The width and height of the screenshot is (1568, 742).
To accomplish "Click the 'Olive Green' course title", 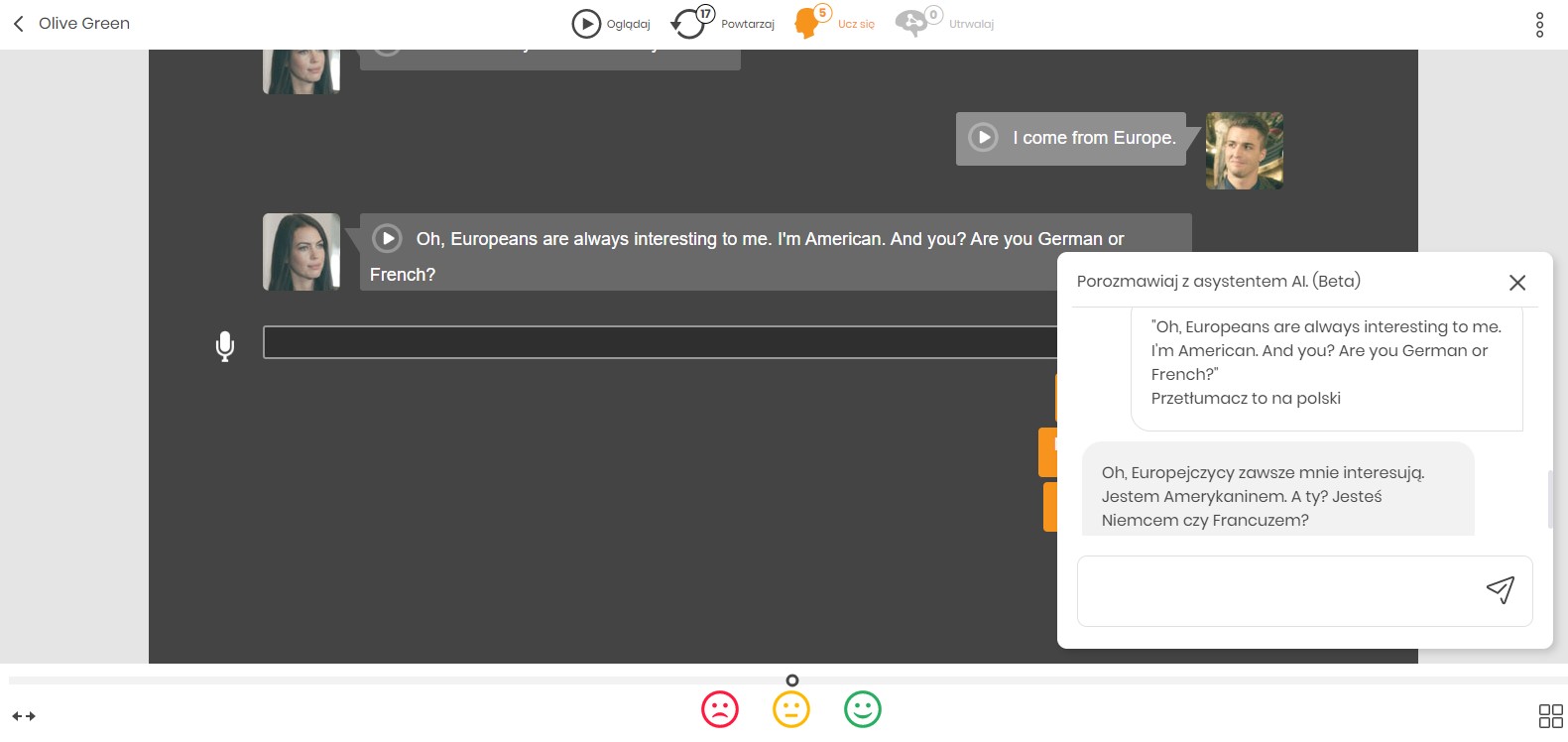I will click(x=84, y=24).
